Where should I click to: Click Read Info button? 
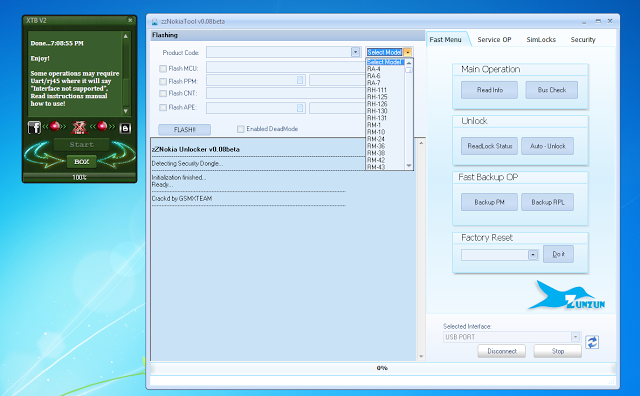[489, 90]
